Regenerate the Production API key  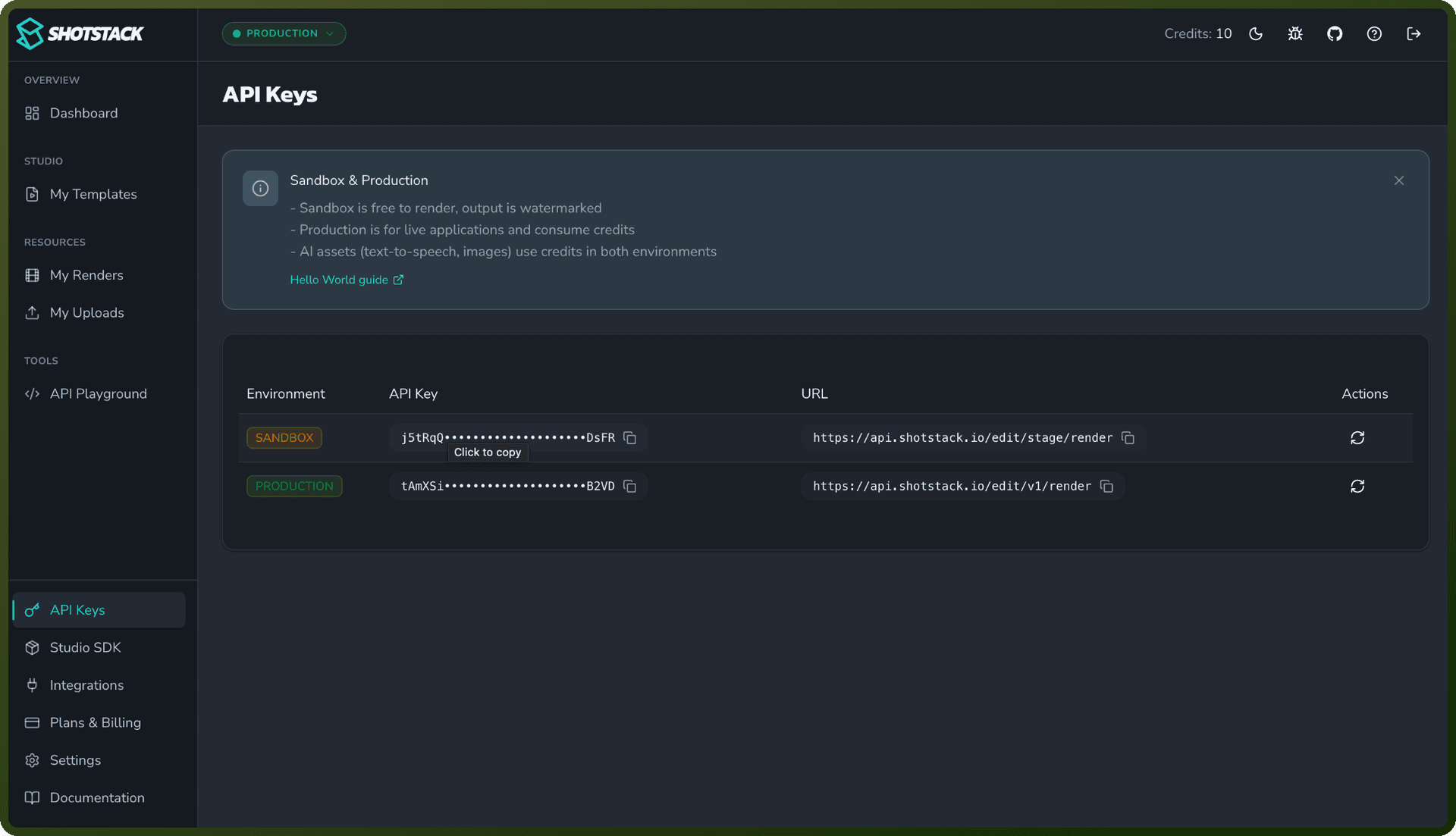(x=1357, y=487)
